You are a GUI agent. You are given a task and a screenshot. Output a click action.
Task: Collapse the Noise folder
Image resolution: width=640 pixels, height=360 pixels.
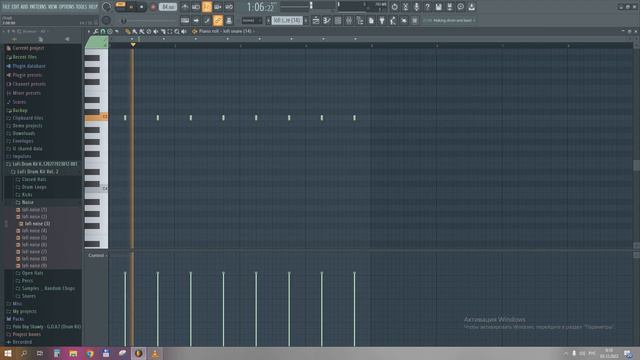pos(27,202)
